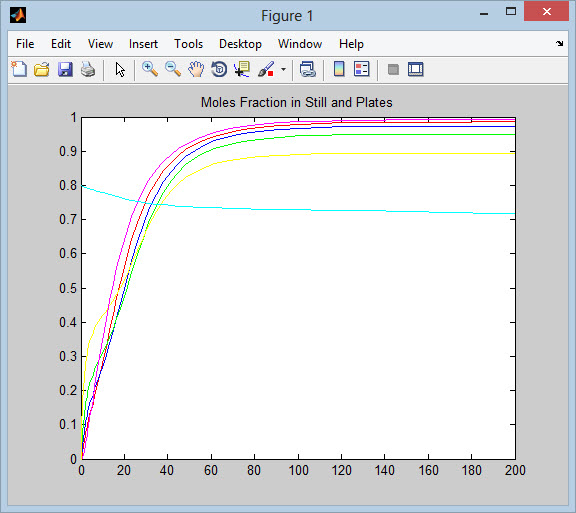Show plot tools and dock figure

click(x=415, y=69)
